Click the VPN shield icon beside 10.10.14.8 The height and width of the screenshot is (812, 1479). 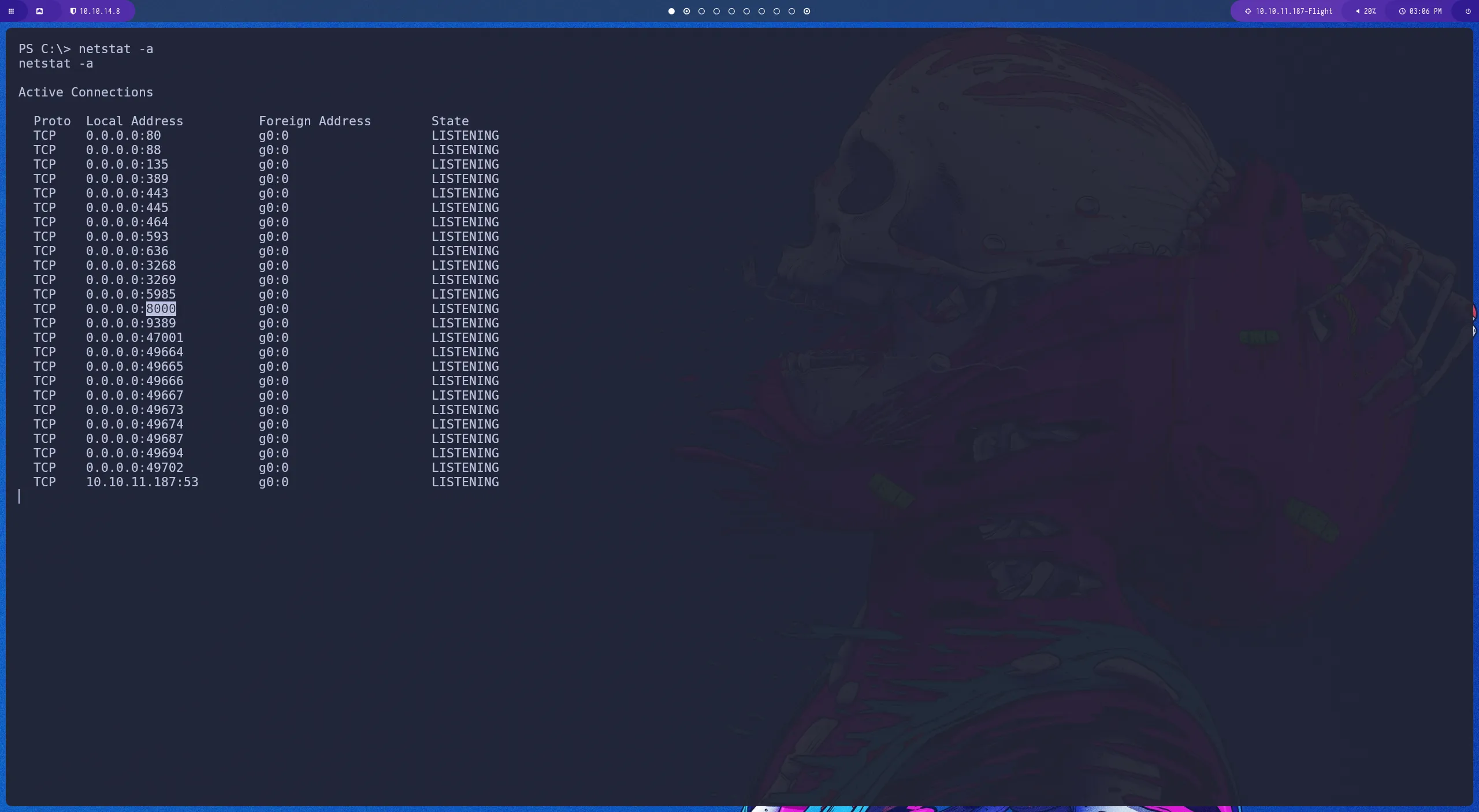click(73, 11)
